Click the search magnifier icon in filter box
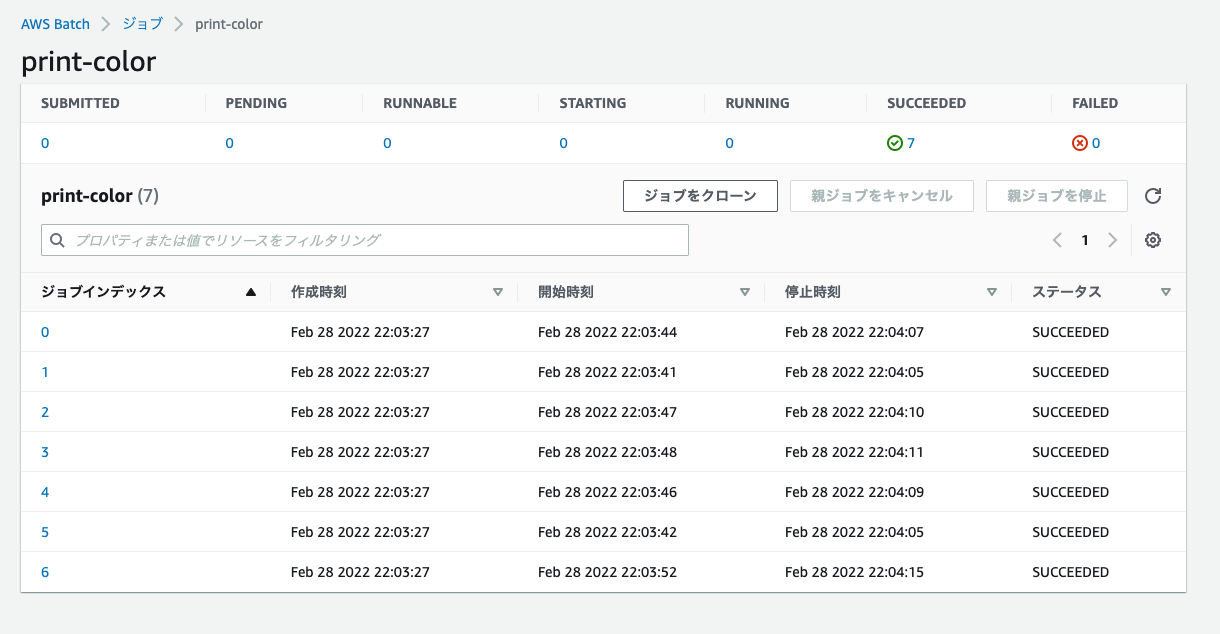The image size is (1220, 634). point(57,240)
